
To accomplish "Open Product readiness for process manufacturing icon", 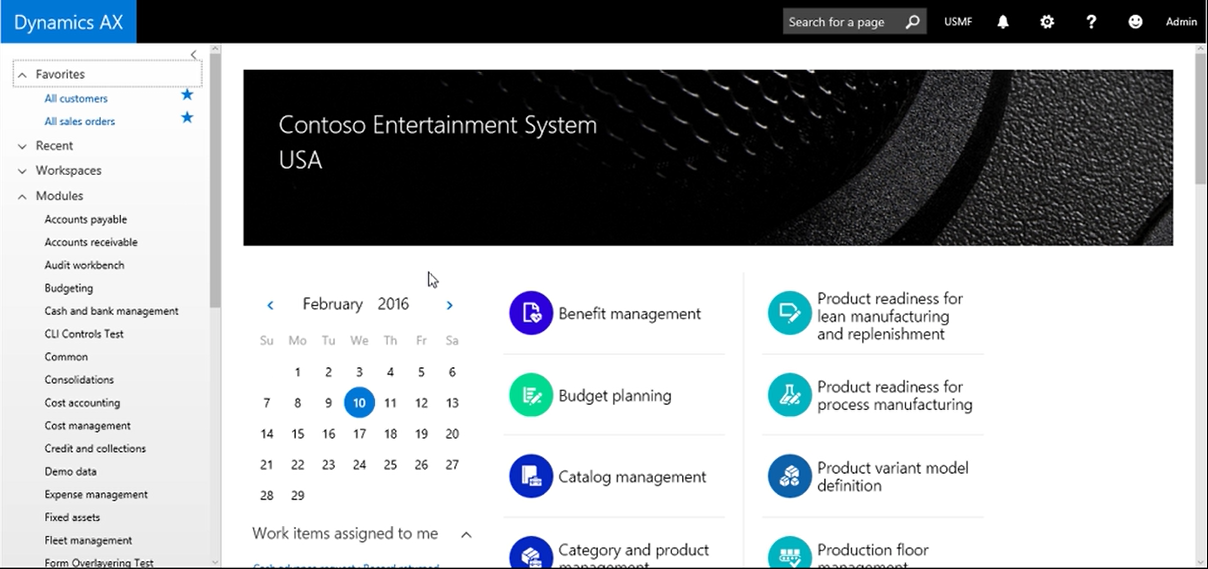I will 789,395.
